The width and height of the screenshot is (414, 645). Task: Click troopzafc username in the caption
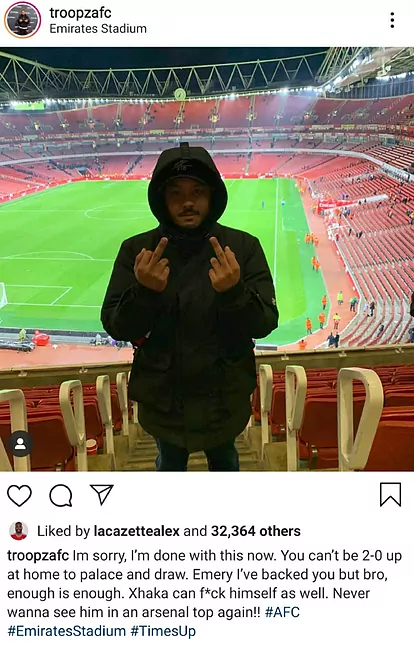coord(38,556)
